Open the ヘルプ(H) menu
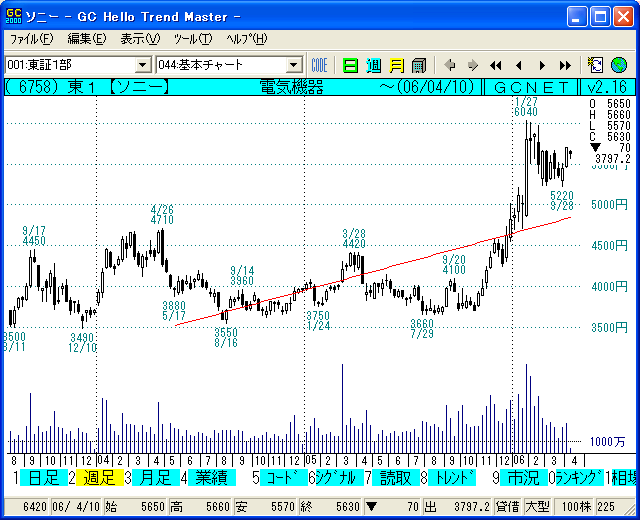640x520 pixels. pos(247,39)
